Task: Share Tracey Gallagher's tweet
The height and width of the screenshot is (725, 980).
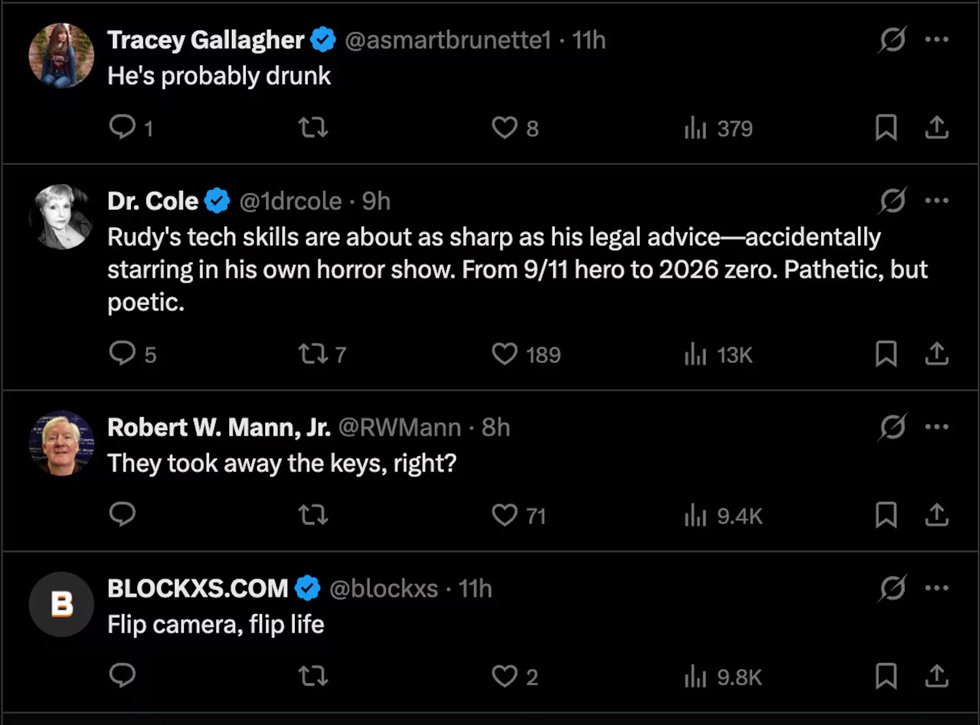Action: (936, 128)
